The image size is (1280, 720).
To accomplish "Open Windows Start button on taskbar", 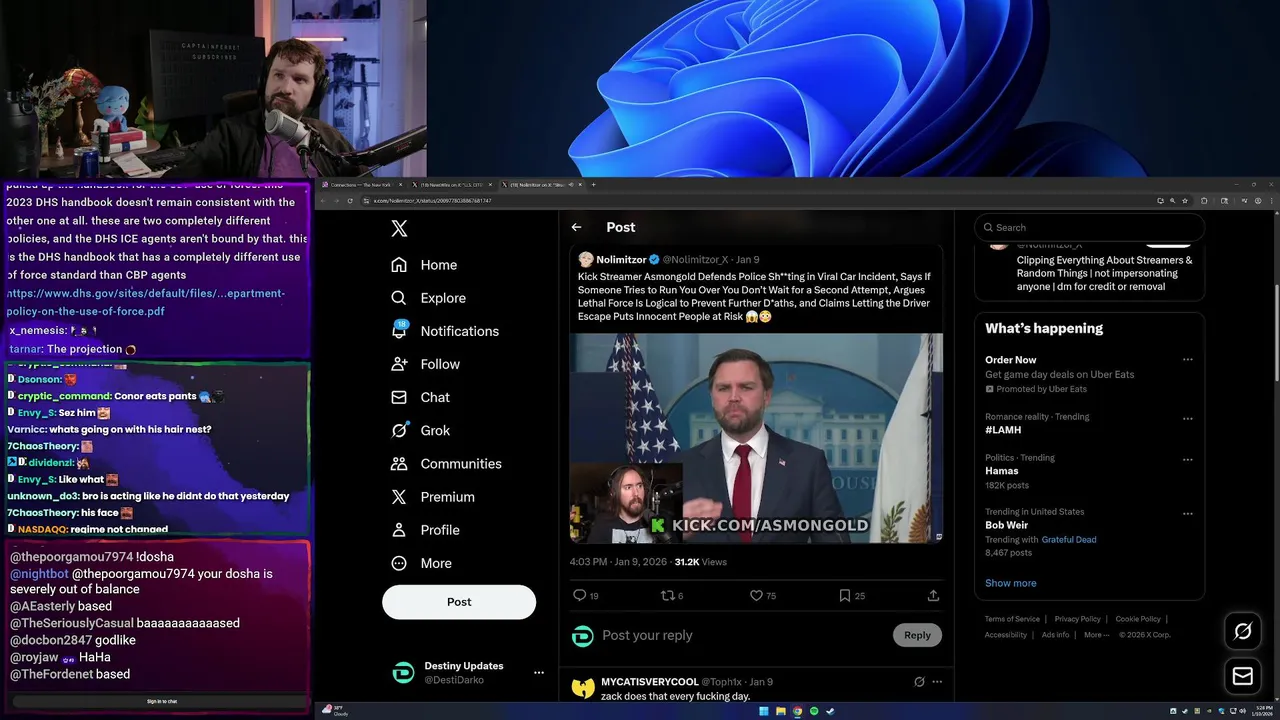I will 764,711.
